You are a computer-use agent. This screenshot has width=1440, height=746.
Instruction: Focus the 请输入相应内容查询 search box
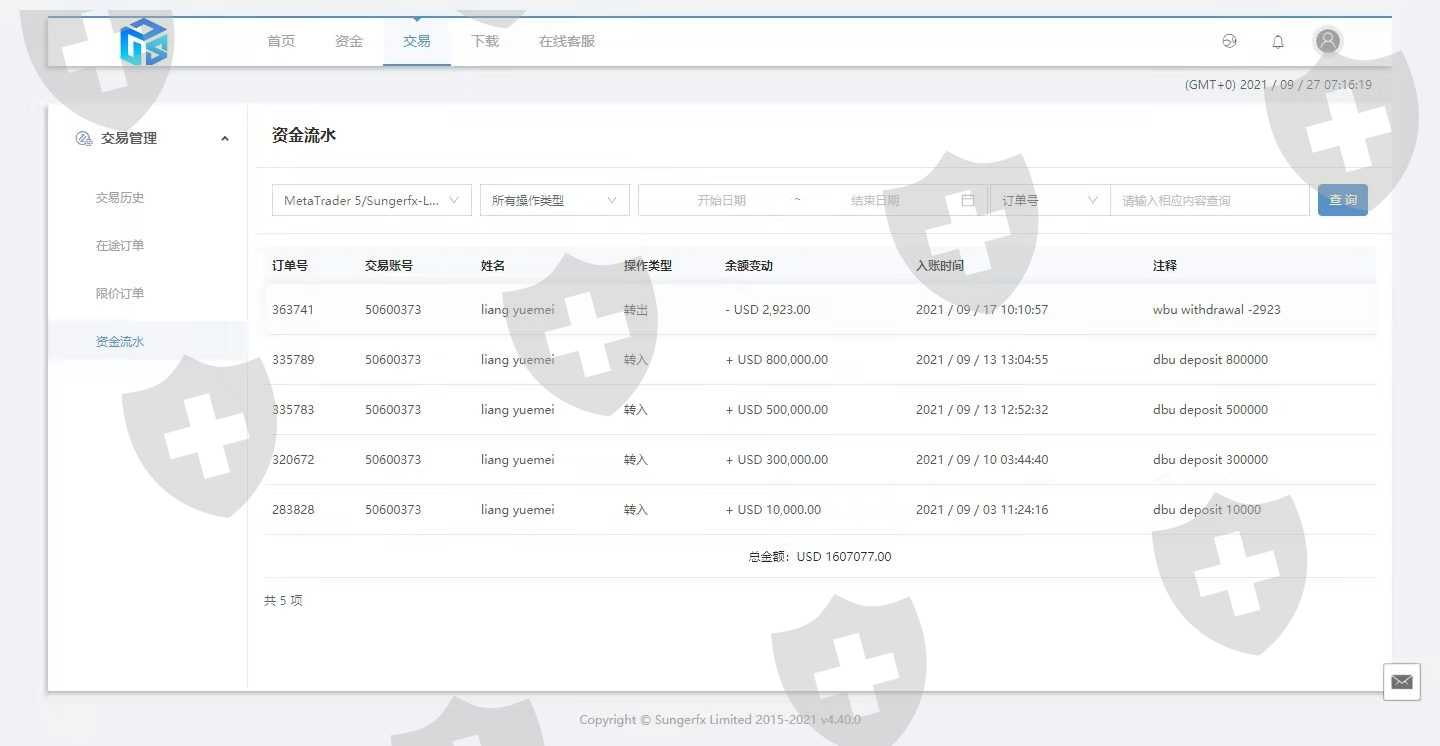[x=1209, y=200]
